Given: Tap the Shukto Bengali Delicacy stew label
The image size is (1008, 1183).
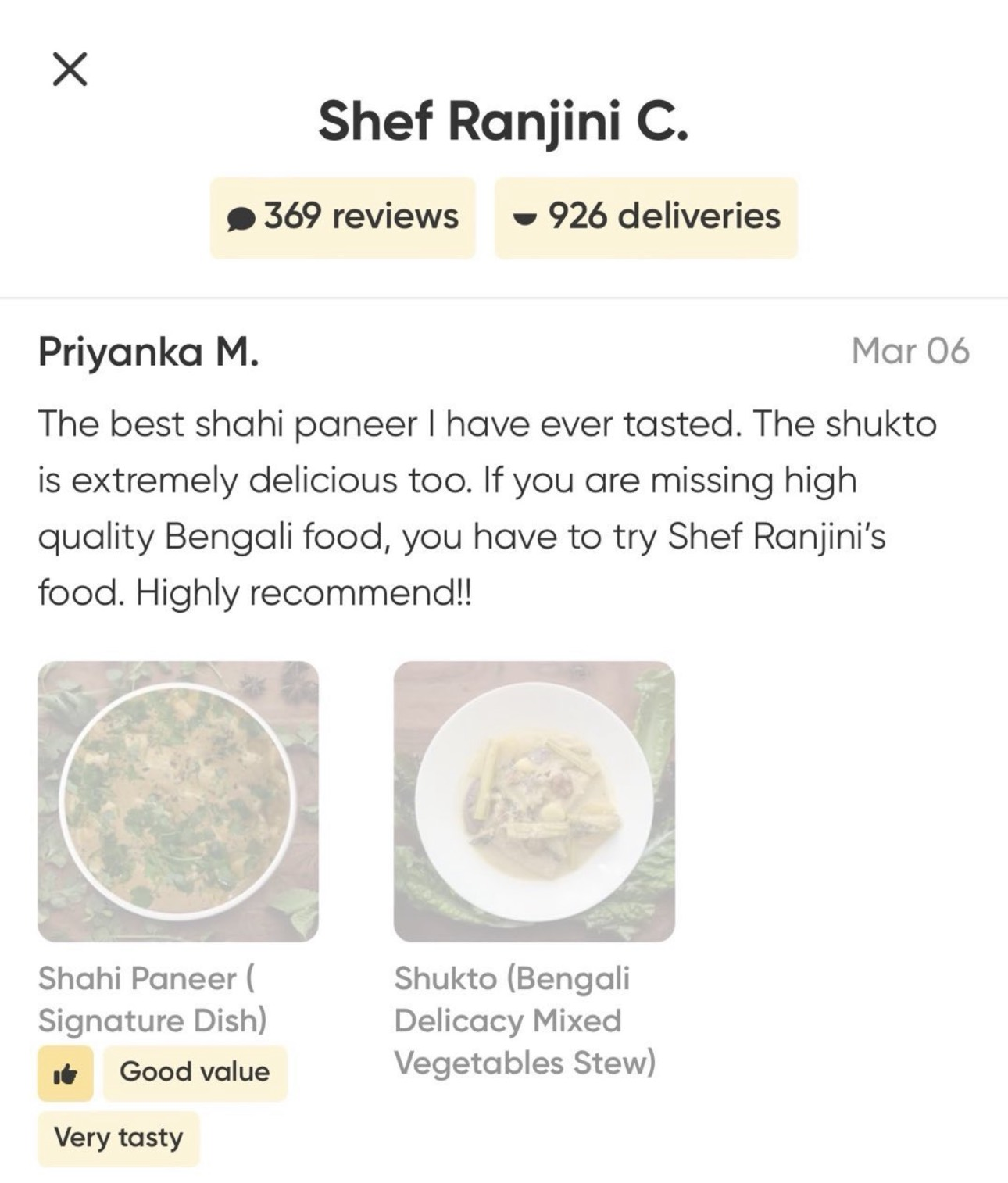Looking at the screenshot, I should 524,1020.
